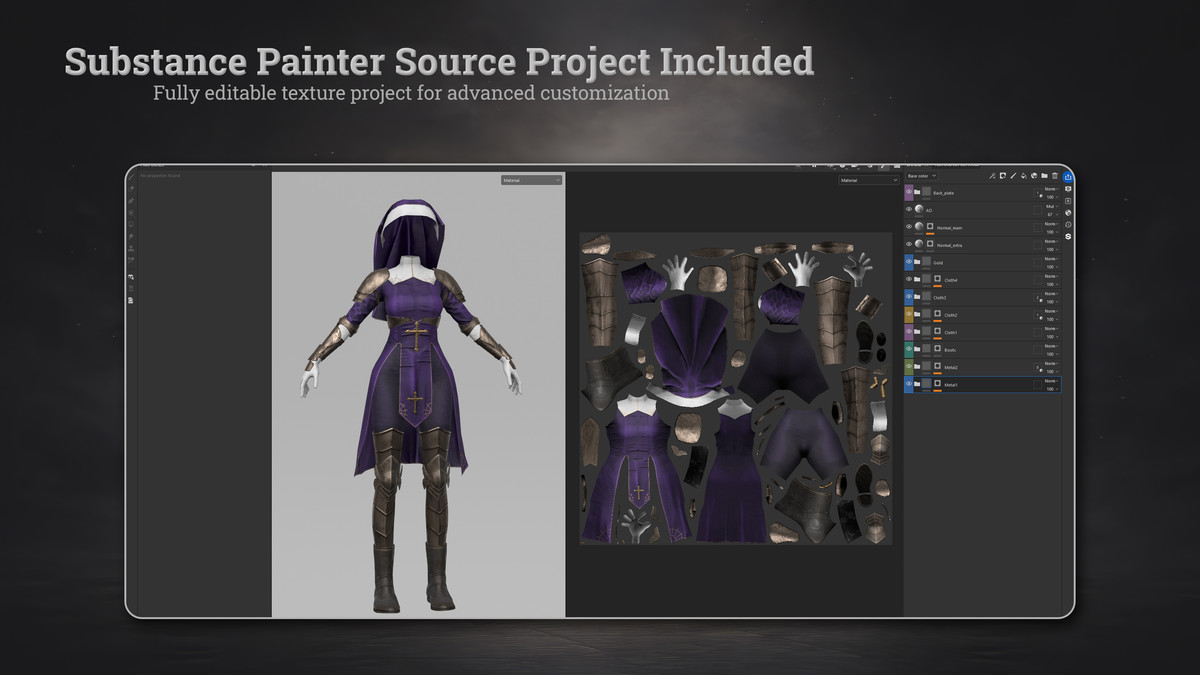Select the Cloth2 folder name
Viewport: 1200px width, 675px height.
point(951,315)
